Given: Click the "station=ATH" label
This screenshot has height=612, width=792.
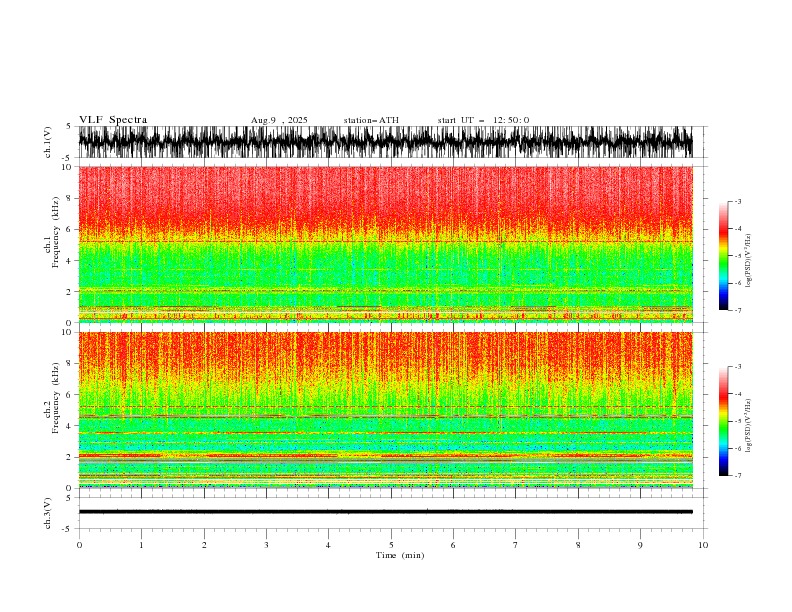Looking at the screenshot, I should (x=371, y=120).
